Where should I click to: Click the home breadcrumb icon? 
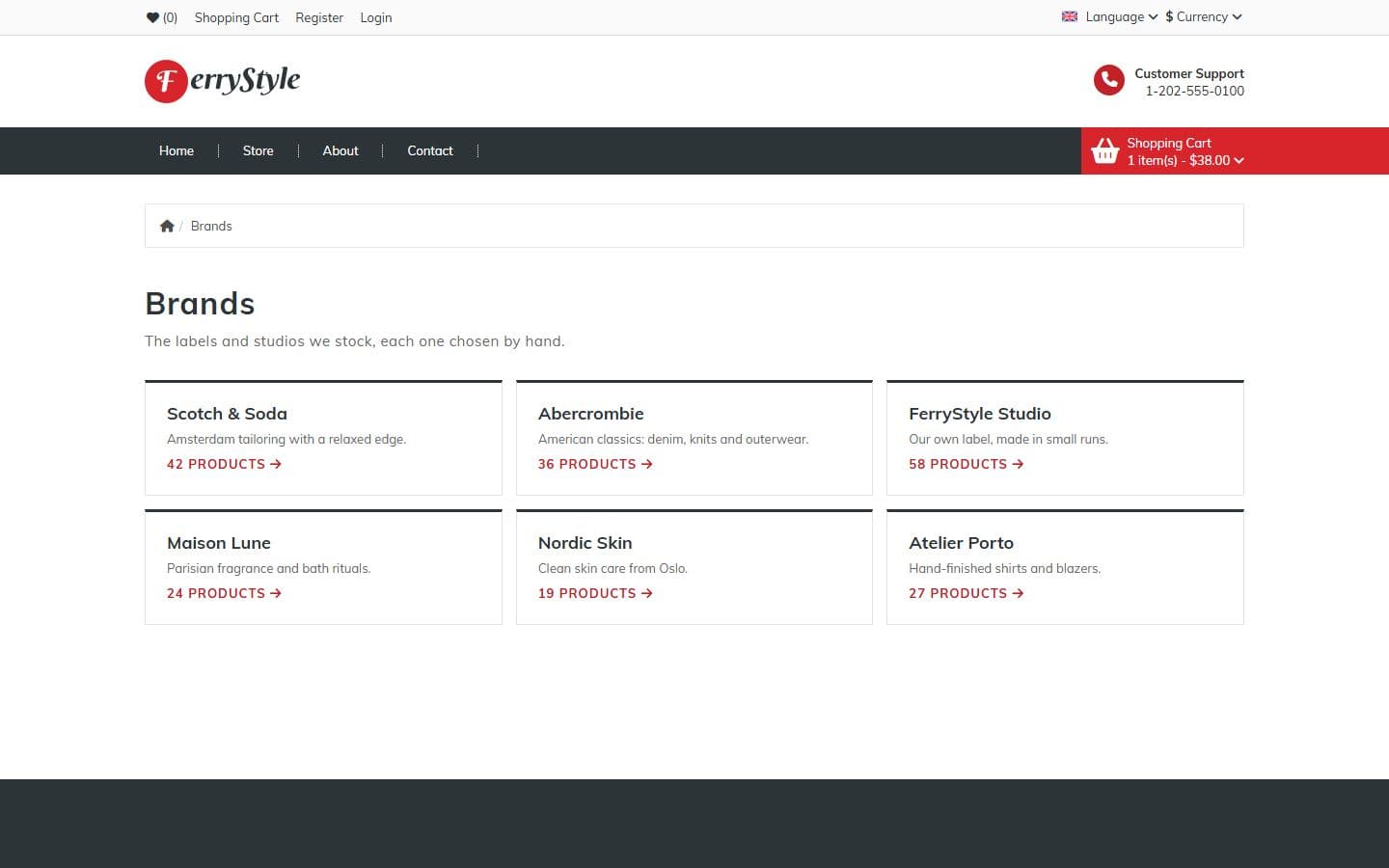pyautogui.click(x=167, y=226)
